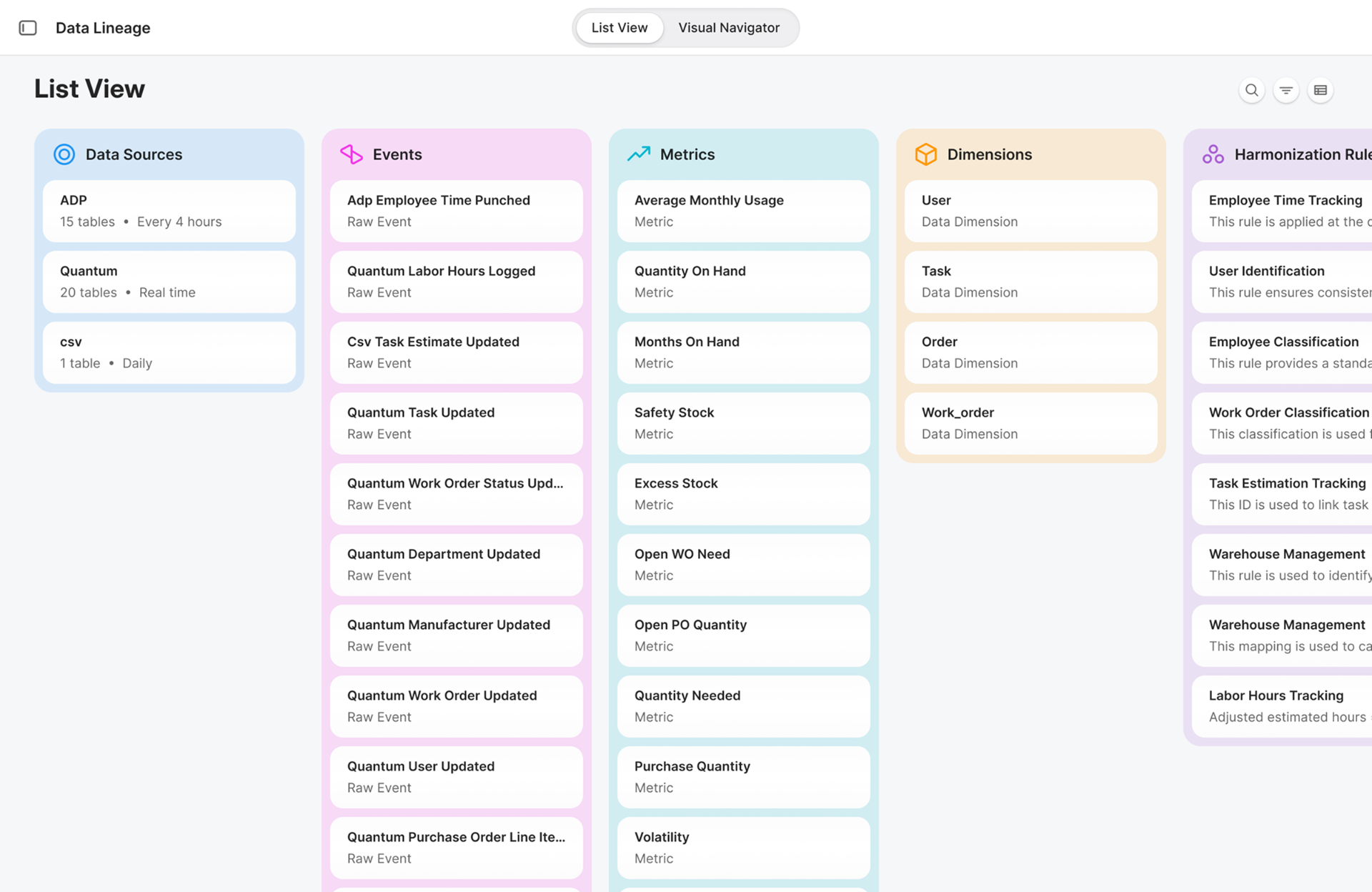1372x892 pixels.
Task: Open Excess Stock metric card
Action: [744, 494]
